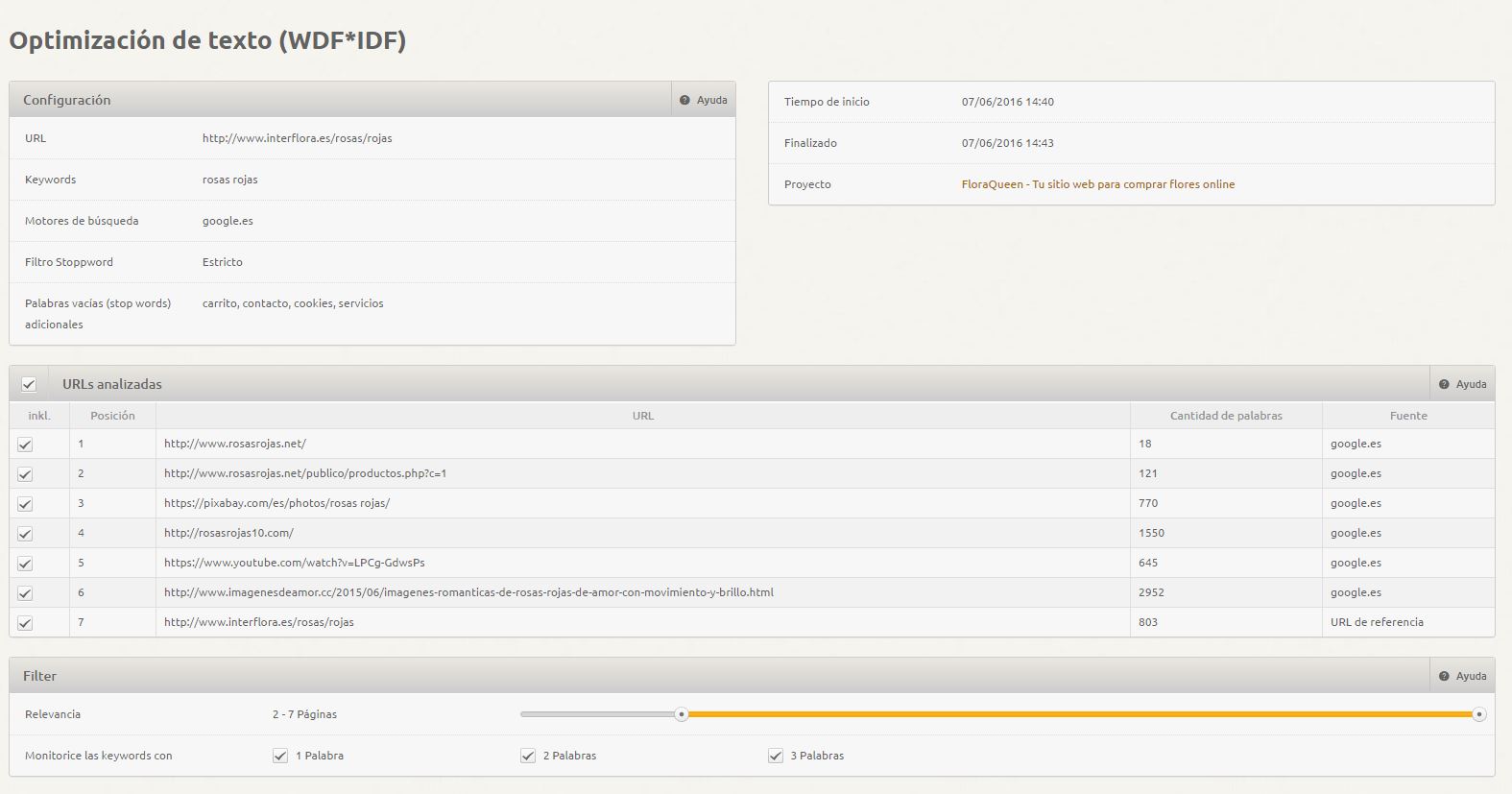1512x794 pixels.
Task: Toggle include checkbox for imagenesdeamor.cc row
Action: (25, 593)
